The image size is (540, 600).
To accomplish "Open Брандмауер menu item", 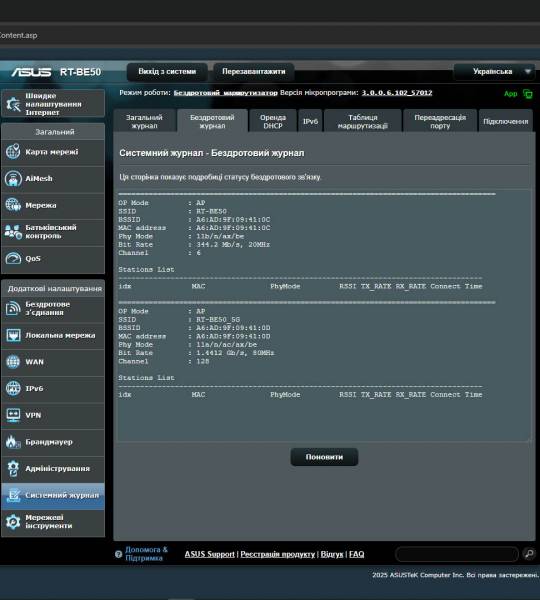I will coord(53,442).
